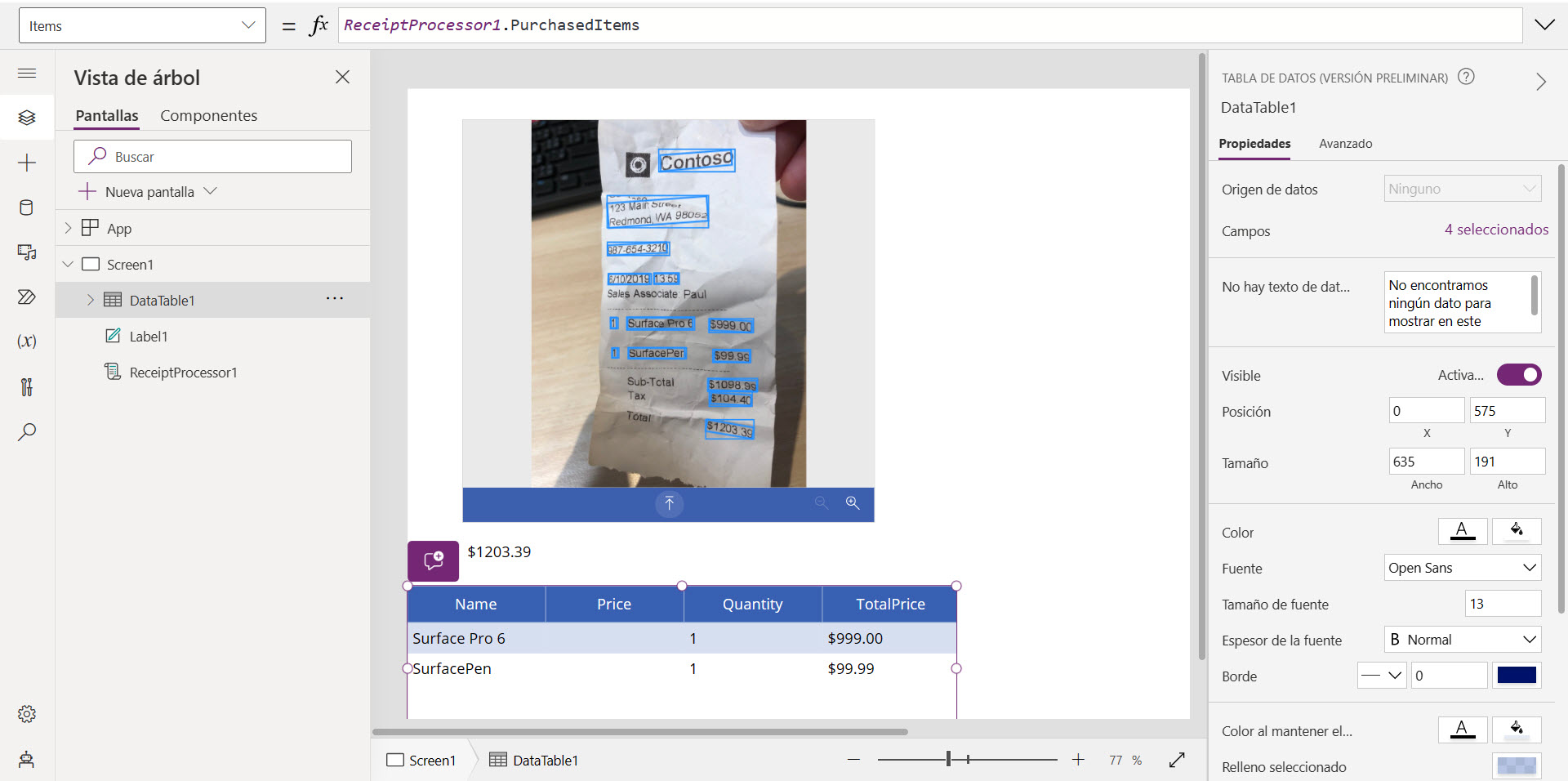Click the zoom out minus button

[x=853, y=760]
